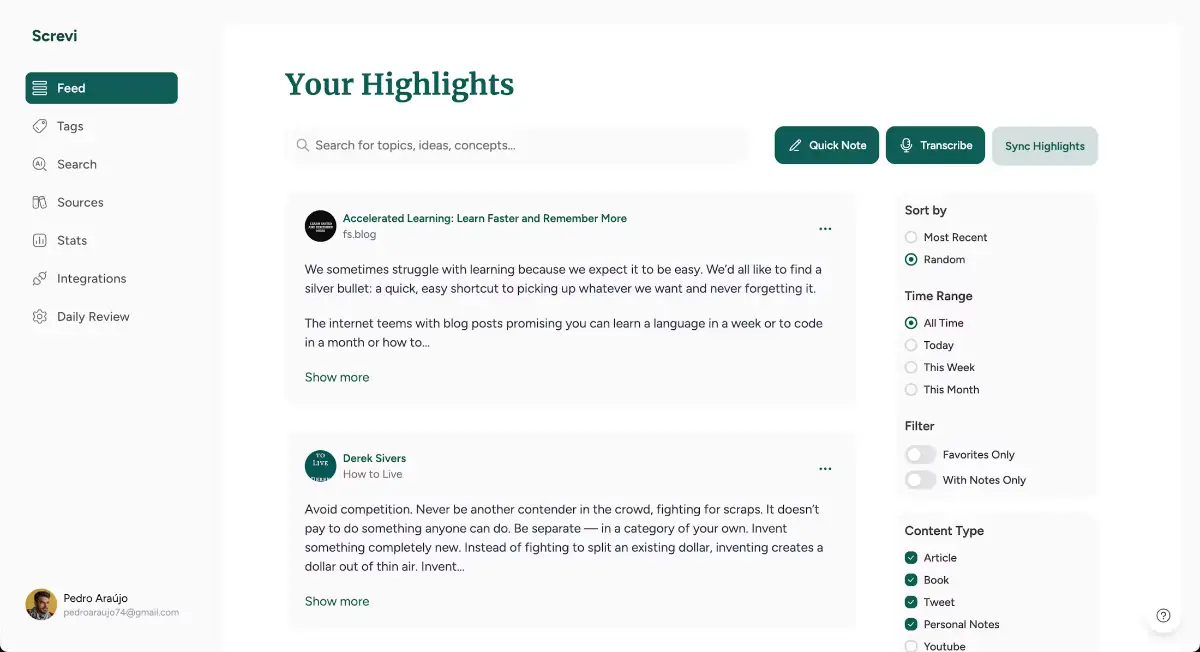Click the fs.blog source avatar icon
This screenshot has height=652, width=1200.
point(320,226)
